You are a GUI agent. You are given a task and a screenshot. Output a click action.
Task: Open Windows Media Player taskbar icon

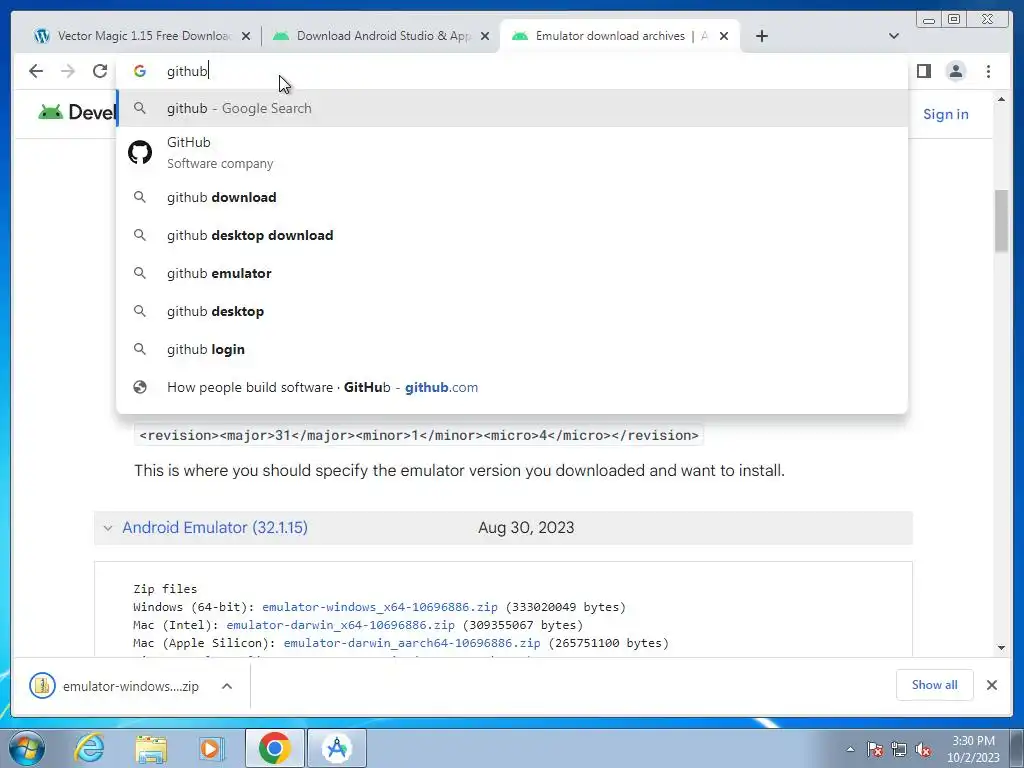click(212, 748)
